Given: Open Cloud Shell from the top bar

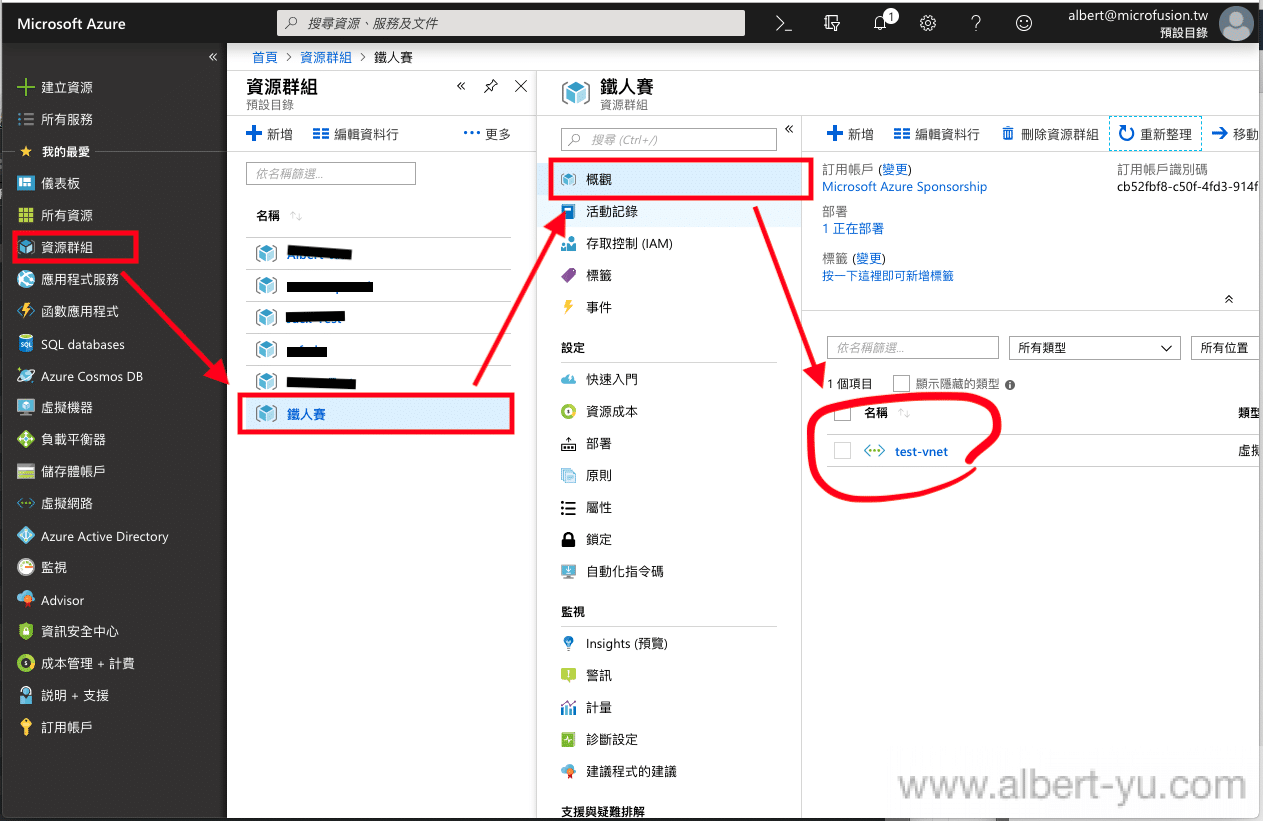Looking at the screenshot, I should (784, 23).
